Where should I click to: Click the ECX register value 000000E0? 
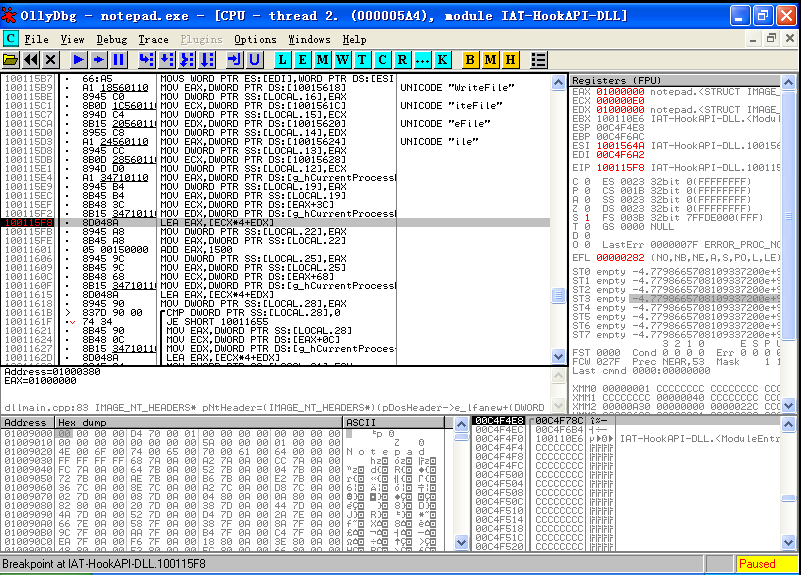[x=620, y=101]
